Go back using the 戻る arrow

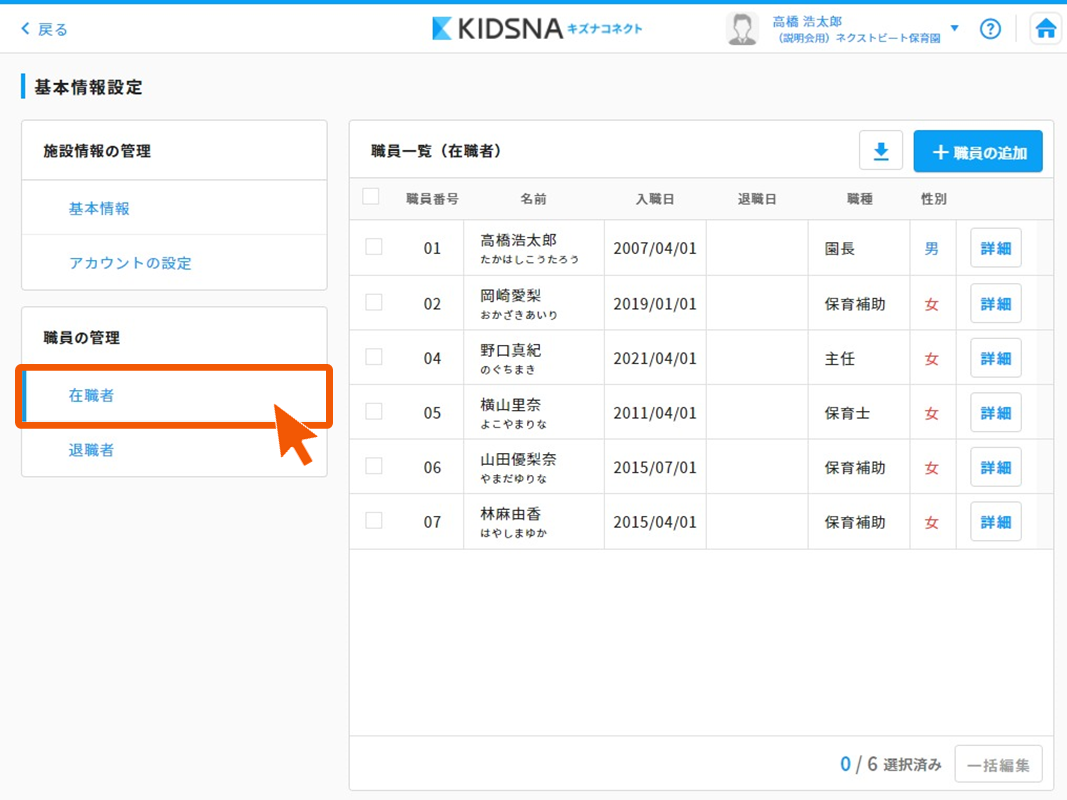point(44,29)
